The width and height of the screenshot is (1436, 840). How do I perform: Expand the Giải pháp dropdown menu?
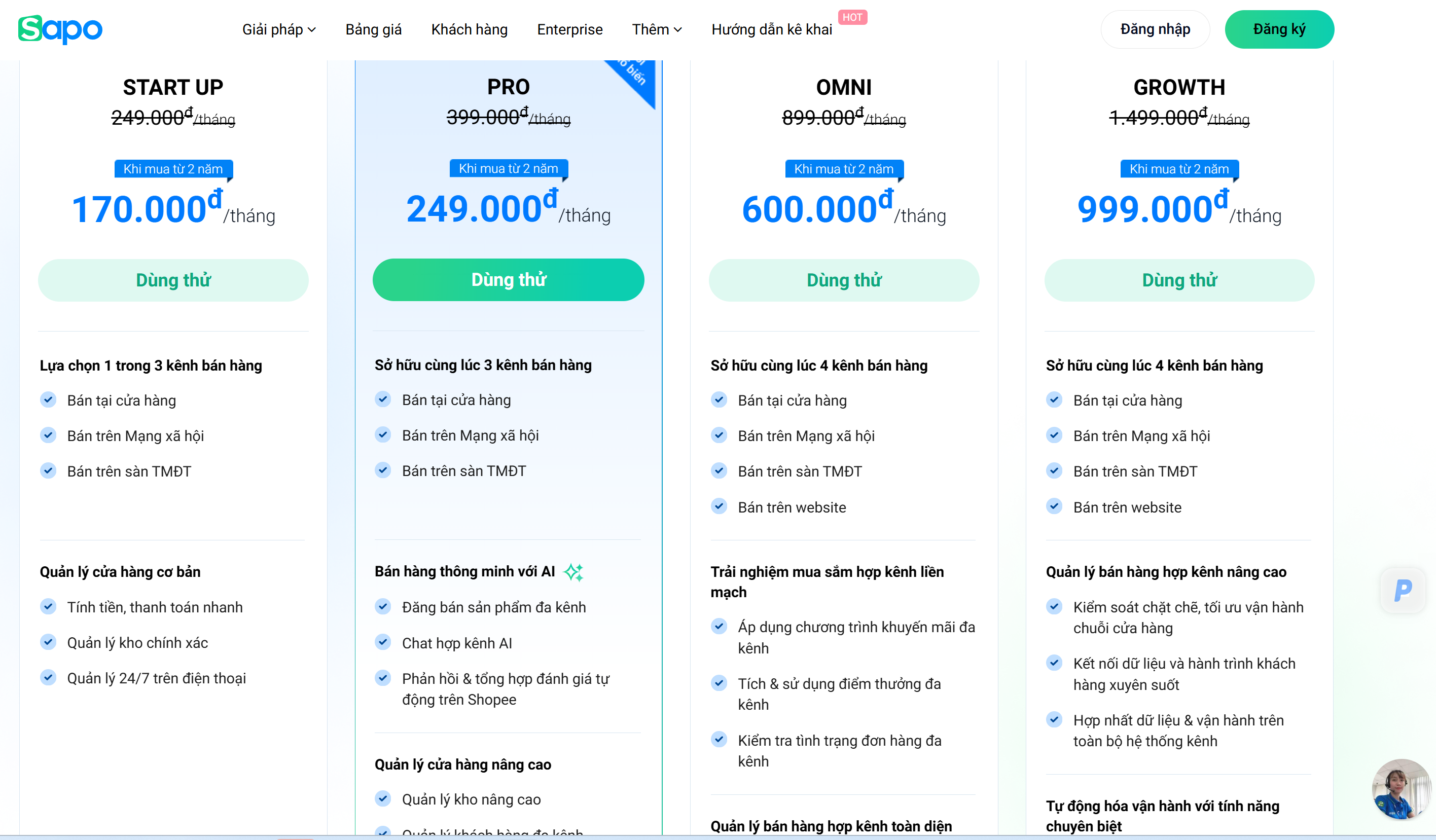tap(279, 29)
